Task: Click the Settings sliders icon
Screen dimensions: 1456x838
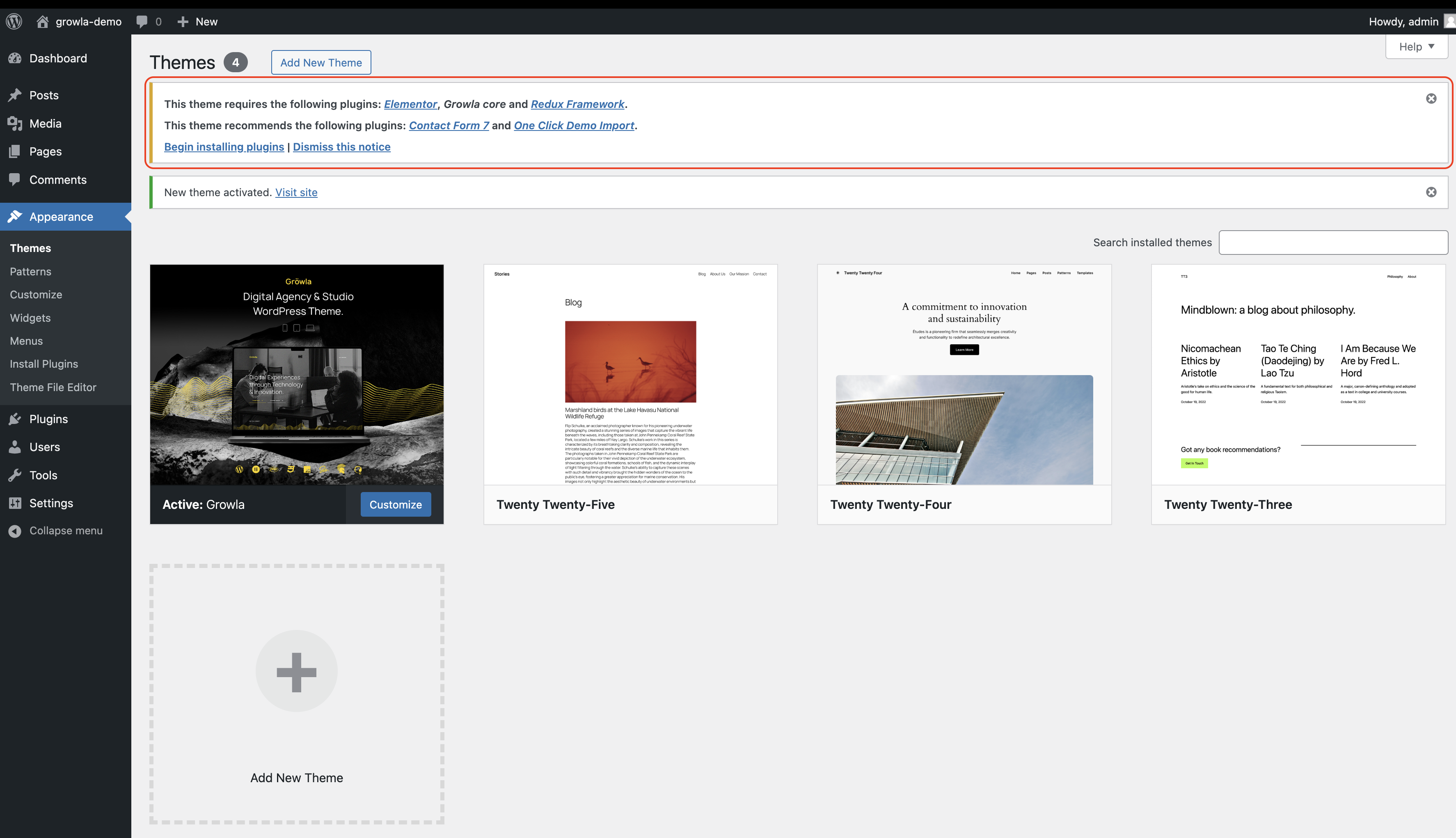Action: click(15, 503)
